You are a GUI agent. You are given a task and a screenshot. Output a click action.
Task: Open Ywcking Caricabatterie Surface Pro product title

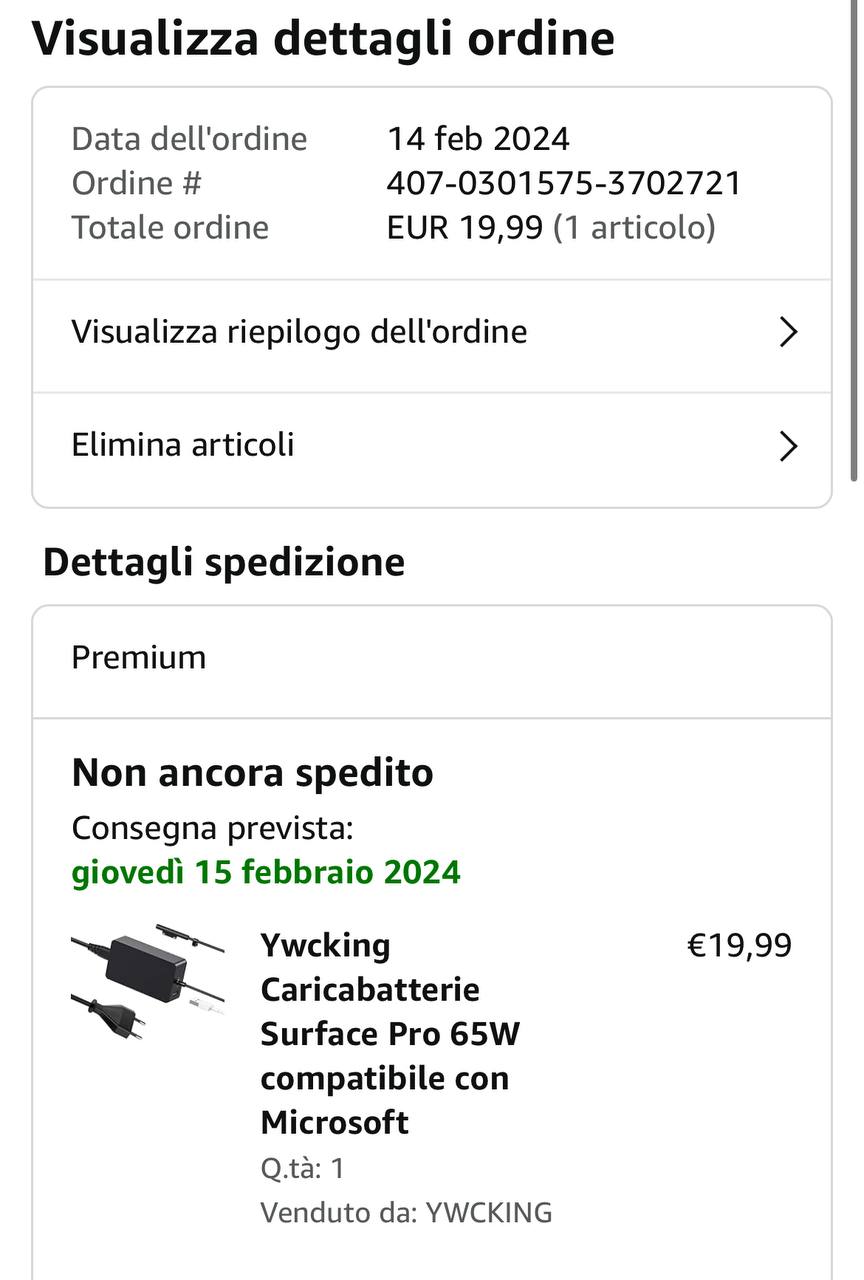tap(390, 1033)
